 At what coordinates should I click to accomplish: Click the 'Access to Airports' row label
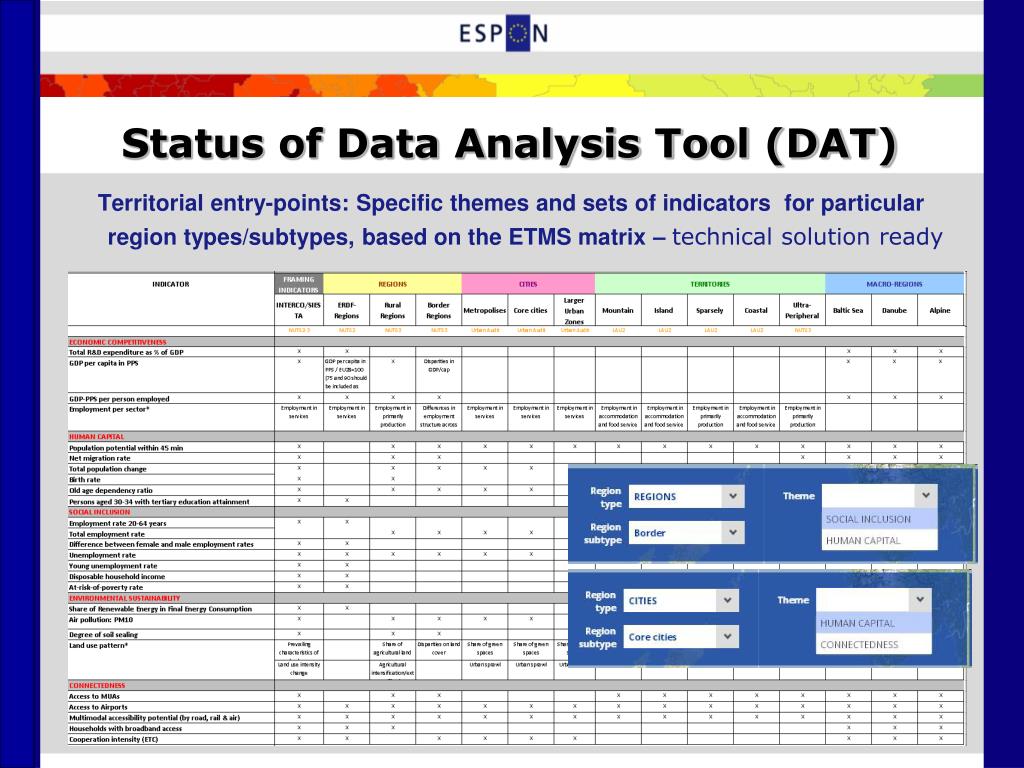coord(99,707)
